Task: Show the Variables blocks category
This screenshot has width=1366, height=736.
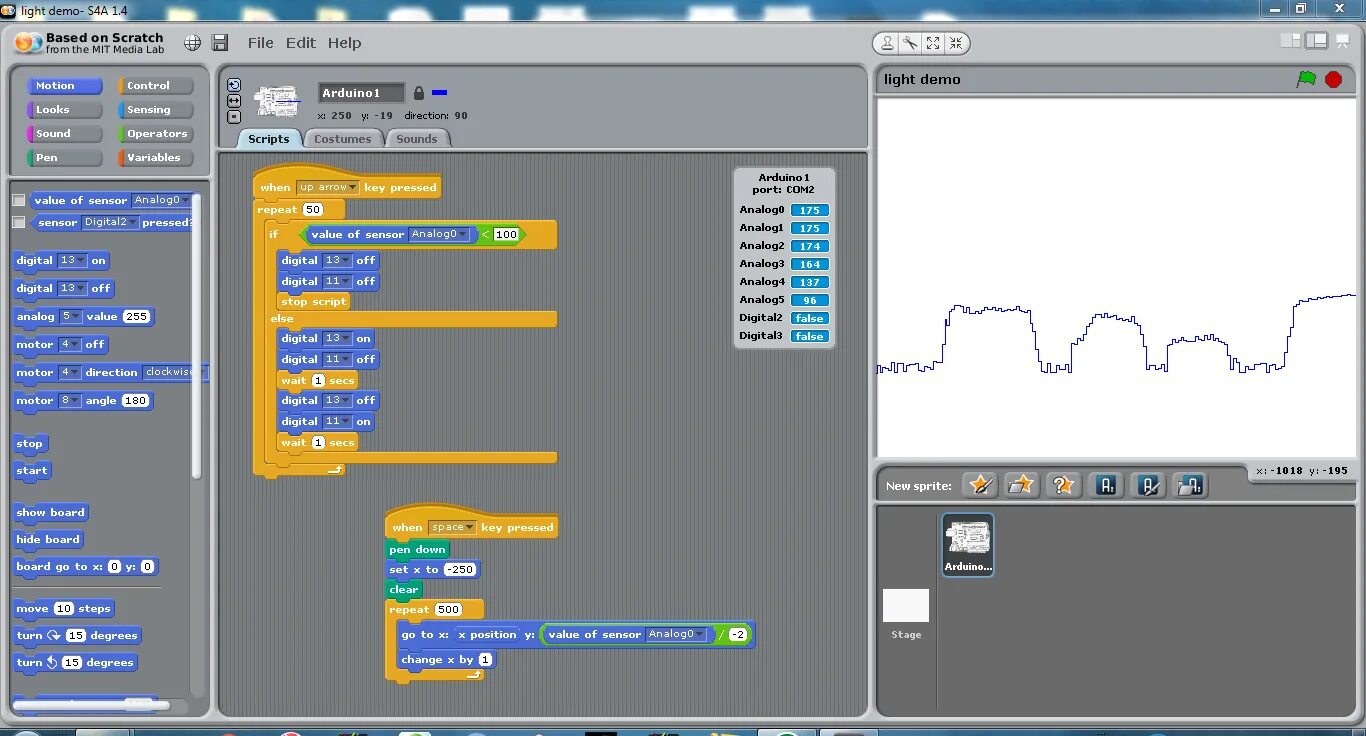Action: pyautogui.click(x=156, y=158)
